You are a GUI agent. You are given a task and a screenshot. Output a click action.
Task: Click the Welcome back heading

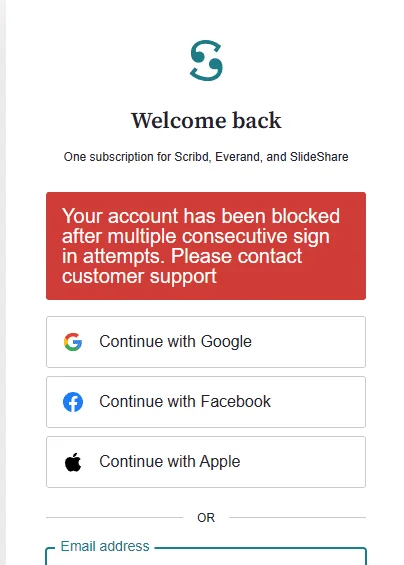pos(206,120)
